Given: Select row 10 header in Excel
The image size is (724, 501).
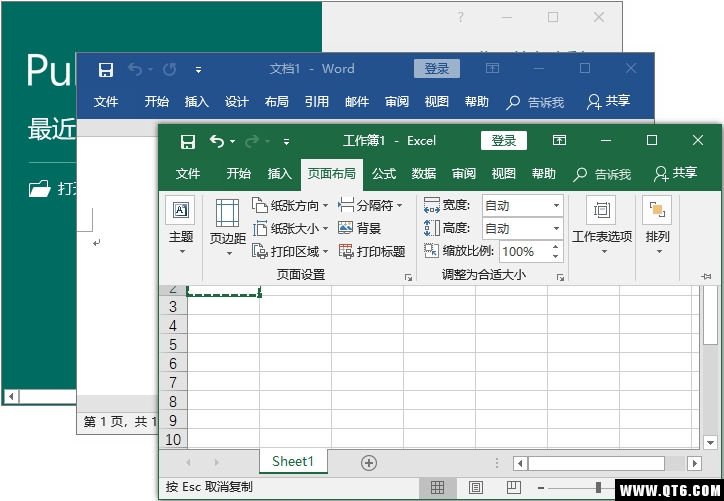Looking at the screenshot, I should tap(173, 439).
